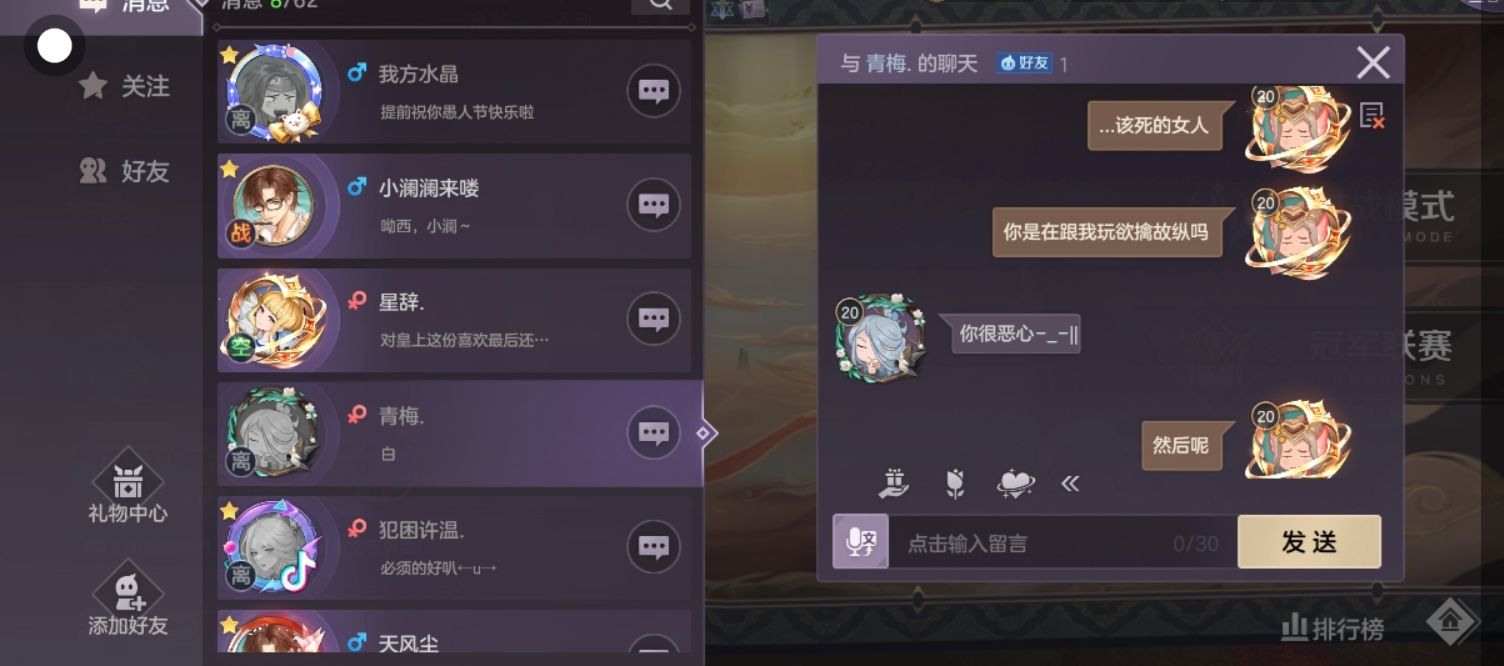Open 排行榜 leaderboard
The height and width of the screenshot is (666, 1504).
coord(1333,629)
